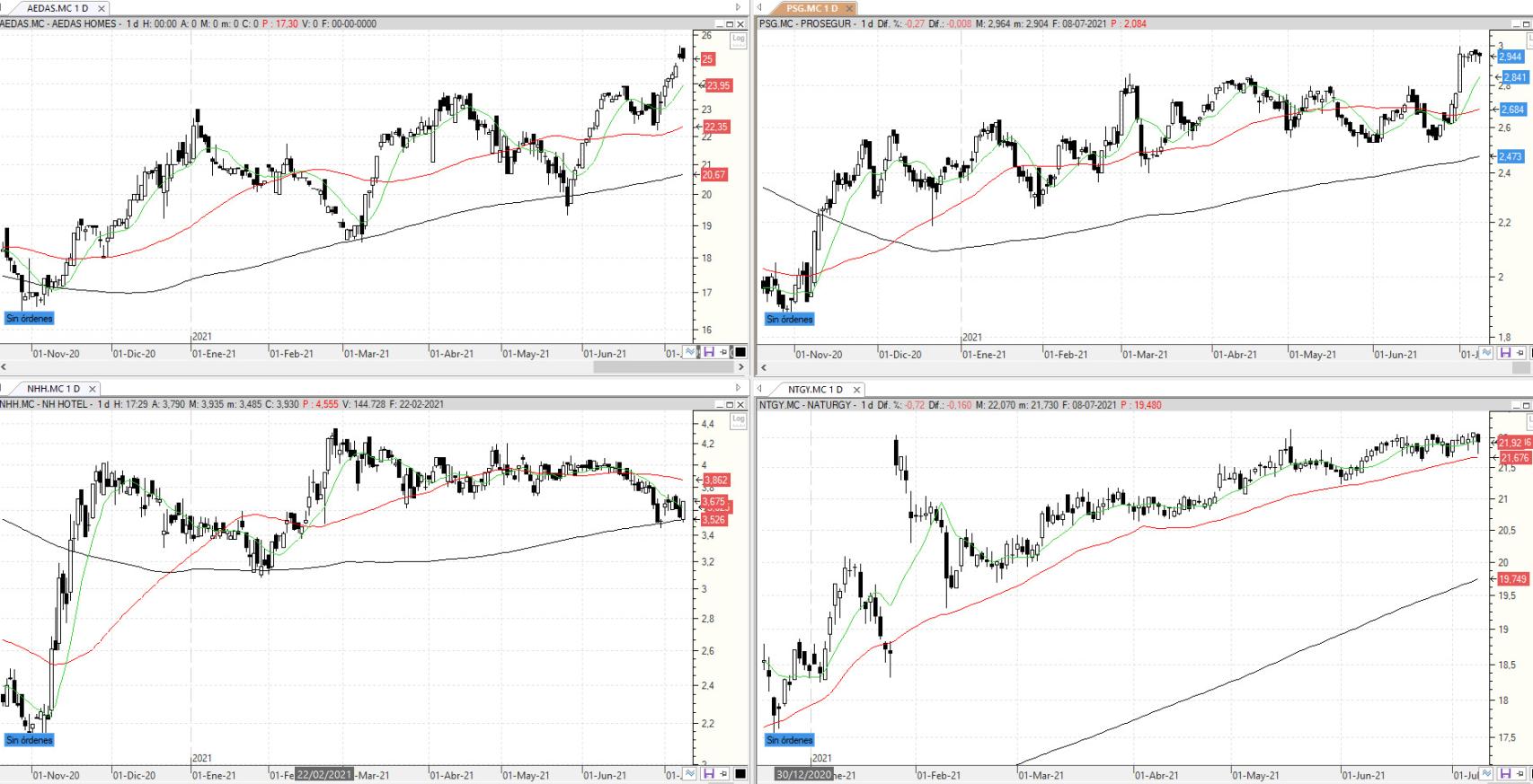1533x784 pixels.
Task: Click left tab-scroll arrow beside PSG.MC tab
Action: [x=761, y=8]
